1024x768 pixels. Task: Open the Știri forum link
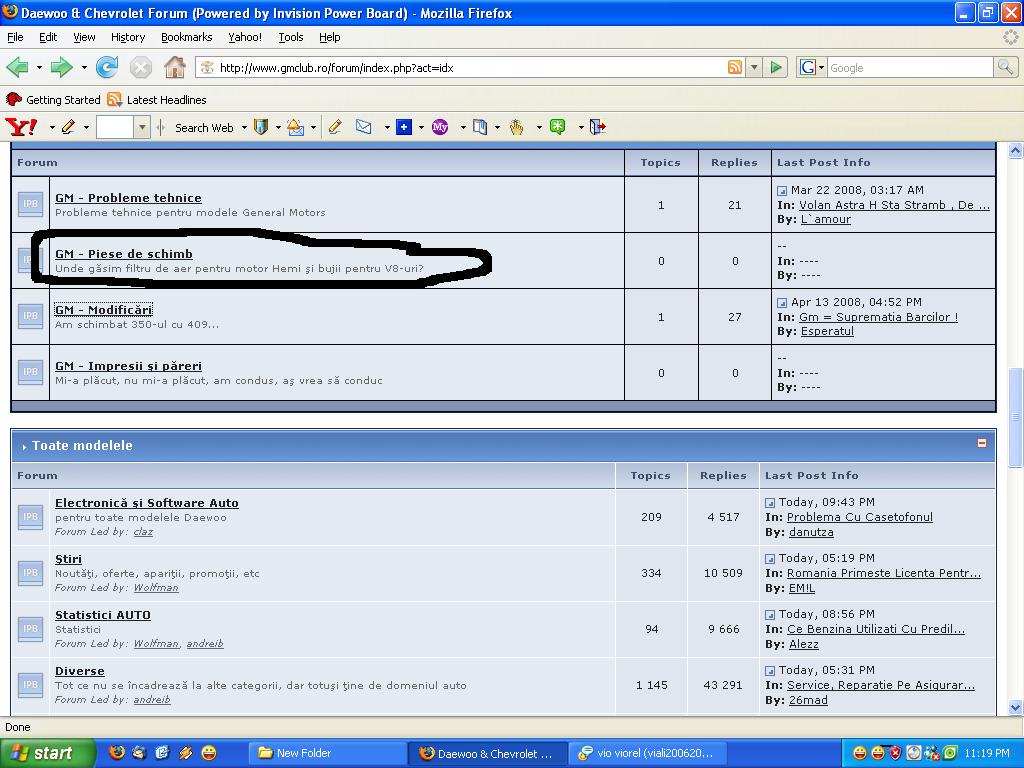[x=68, y=560]
